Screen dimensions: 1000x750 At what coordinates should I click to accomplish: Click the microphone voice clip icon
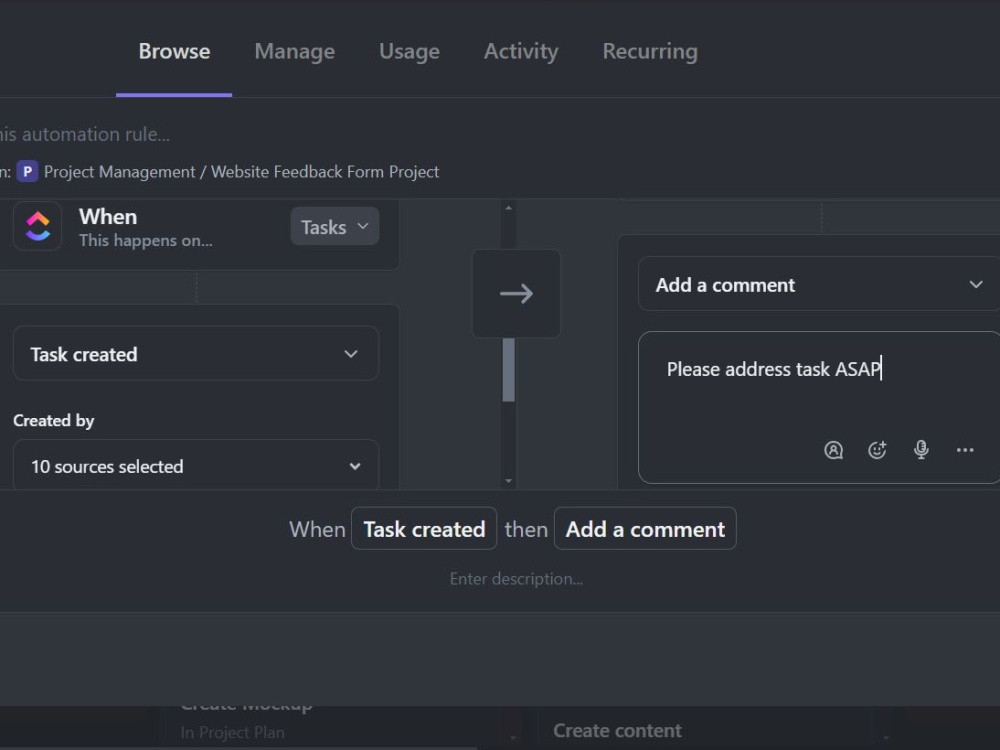(921, 450)
